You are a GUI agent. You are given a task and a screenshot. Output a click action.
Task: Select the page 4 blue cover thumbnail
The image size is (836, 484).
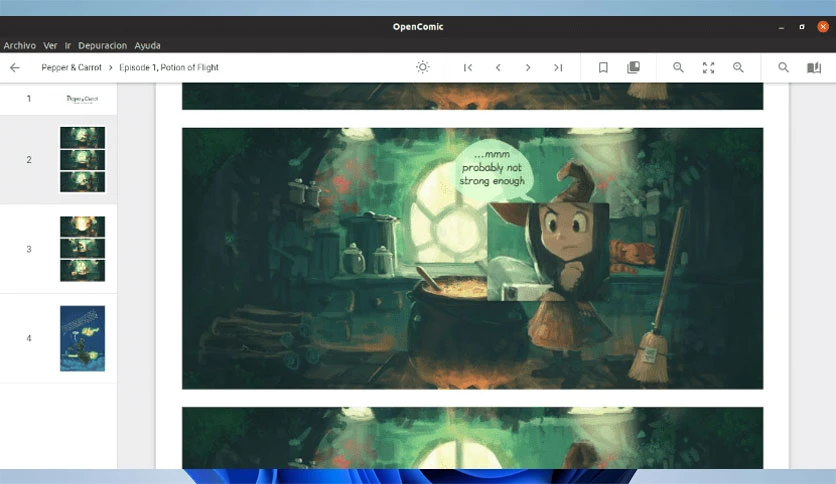pos(82,338)
